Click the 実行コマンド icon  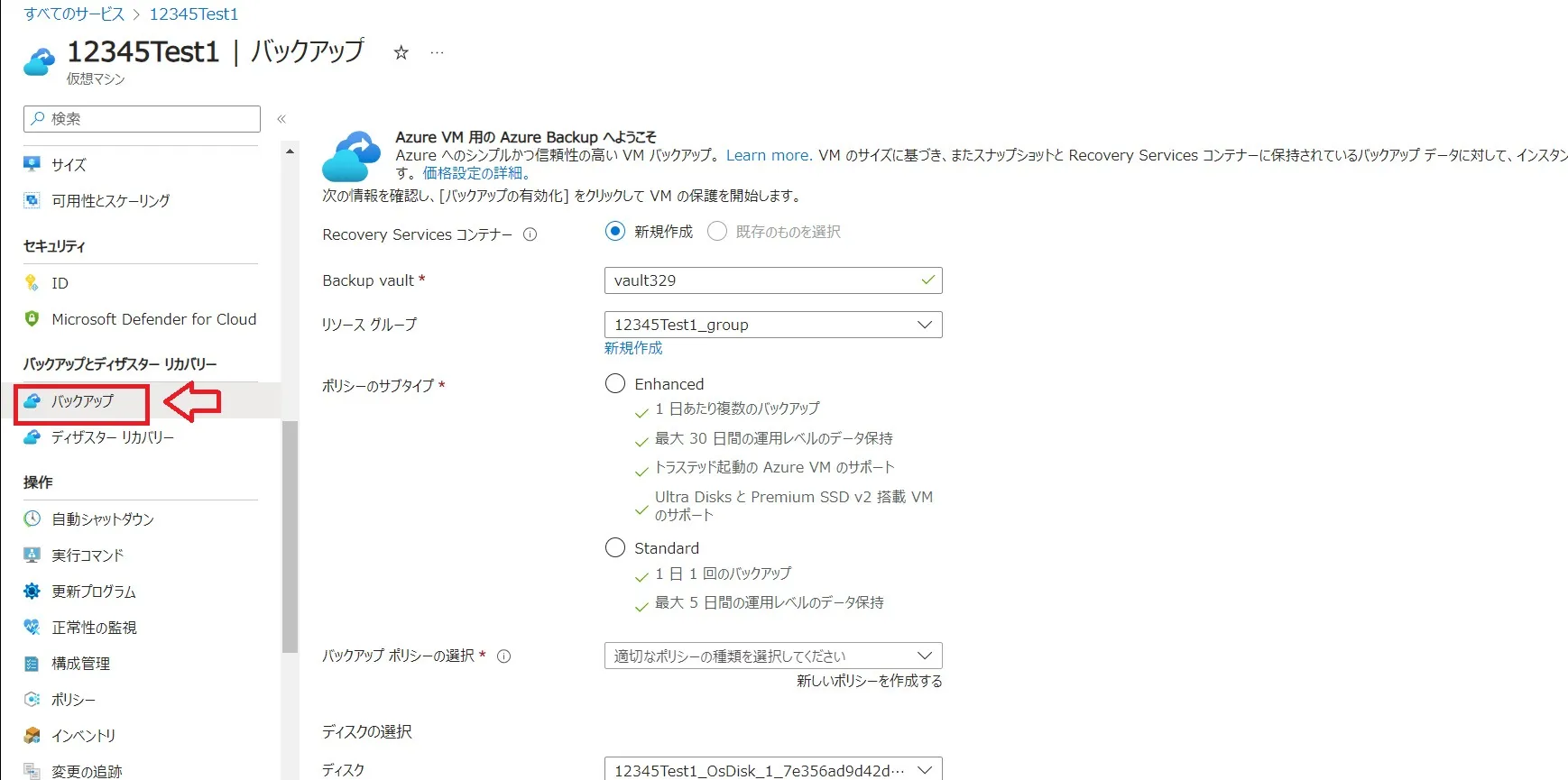tap(32, 555)
